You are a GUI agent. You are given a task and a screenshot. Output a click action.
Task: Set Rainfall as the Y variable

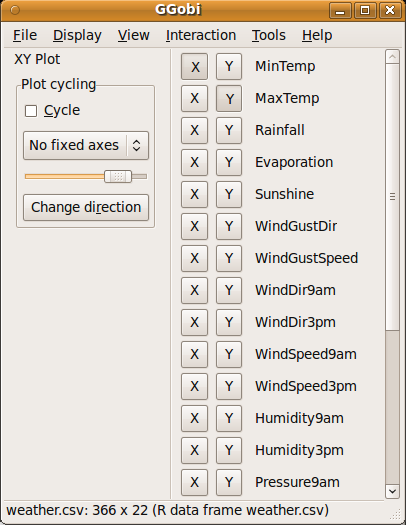coord(229,130)
